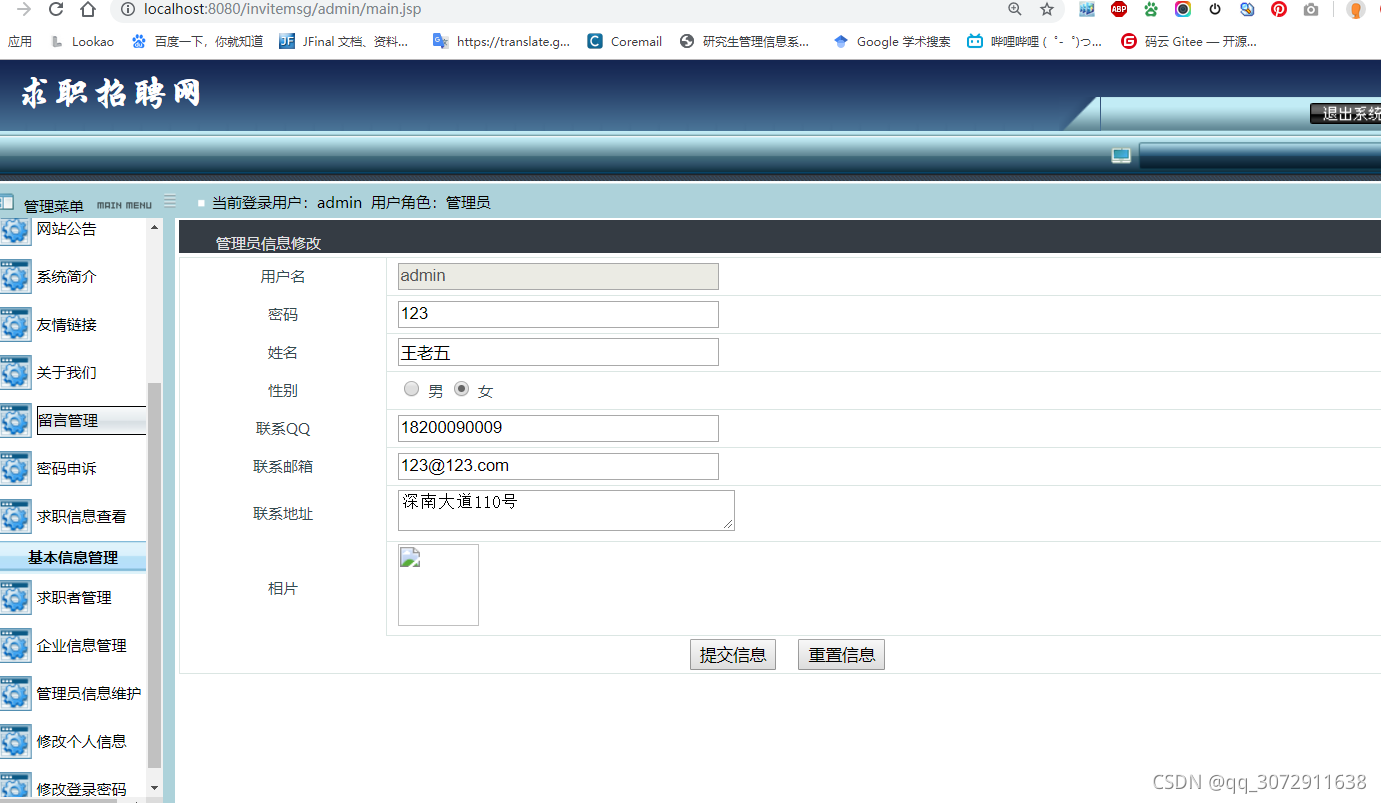Open 修改个人信息 menu item
The image size is (1381, 803).
[82, 742]
